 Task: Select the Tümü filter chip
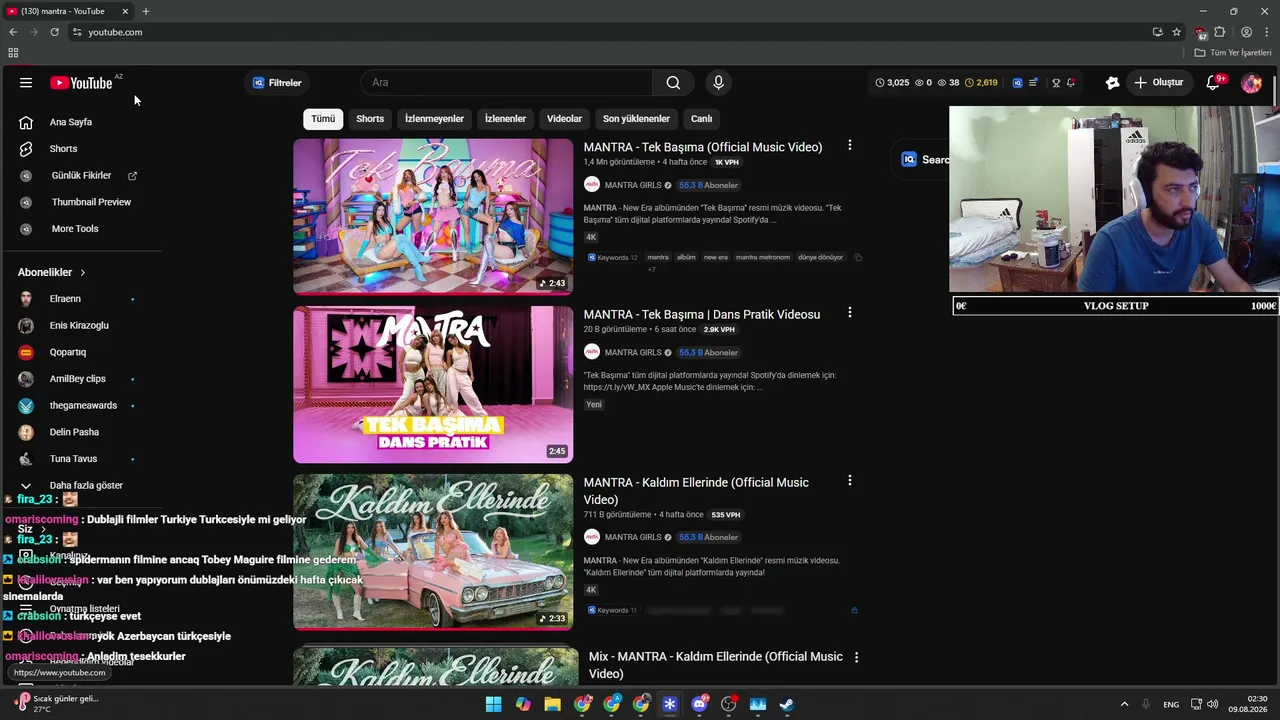coord(323,119)
